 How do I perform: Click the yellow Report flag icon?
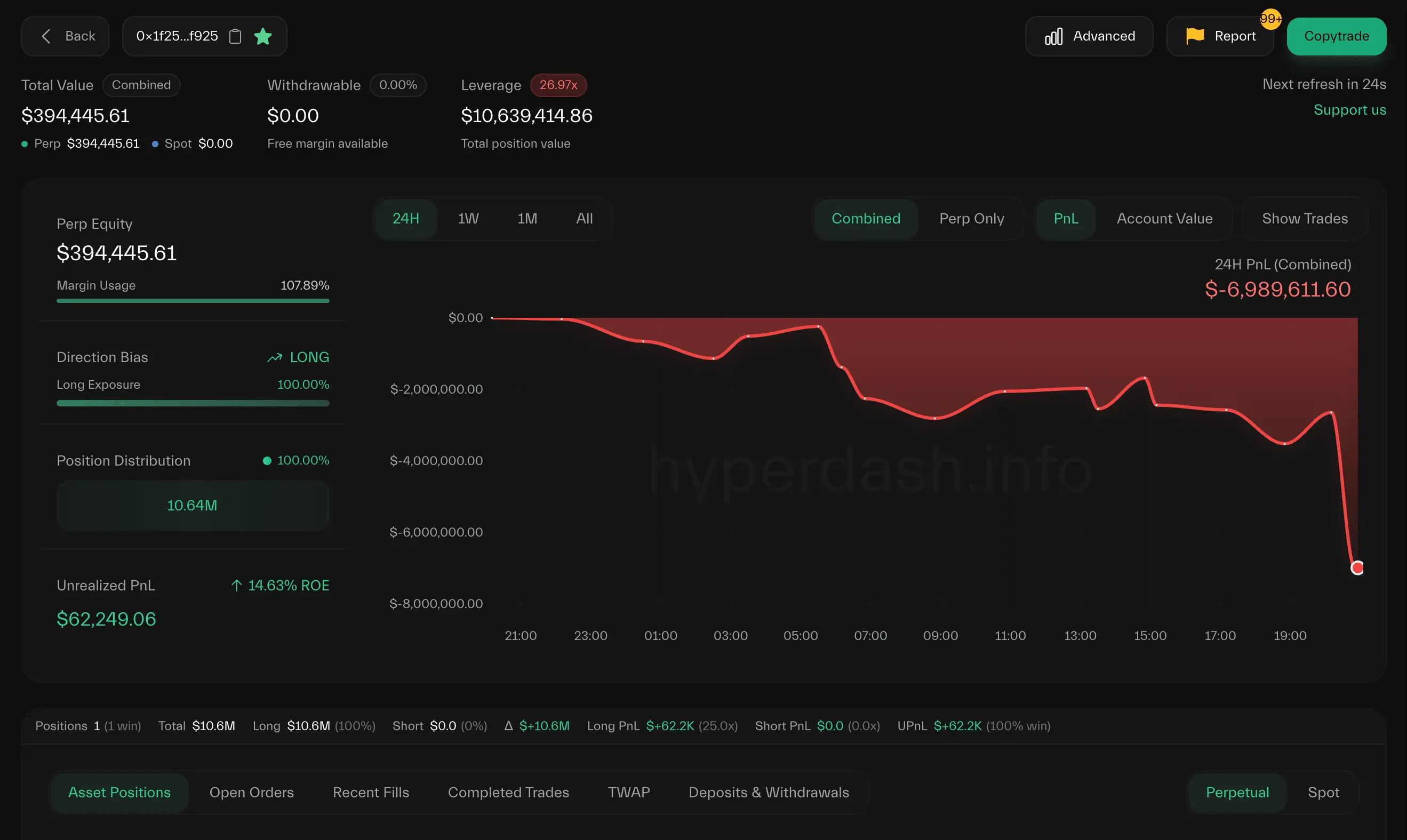tap(1195, 36)
